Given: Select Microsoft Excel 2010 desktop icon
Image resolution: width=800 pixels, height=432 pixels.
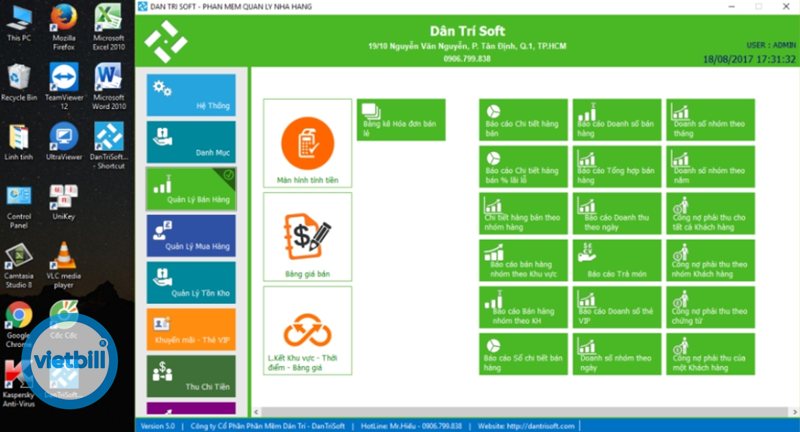Looking at the screenshot, I should tap(109, 27).
